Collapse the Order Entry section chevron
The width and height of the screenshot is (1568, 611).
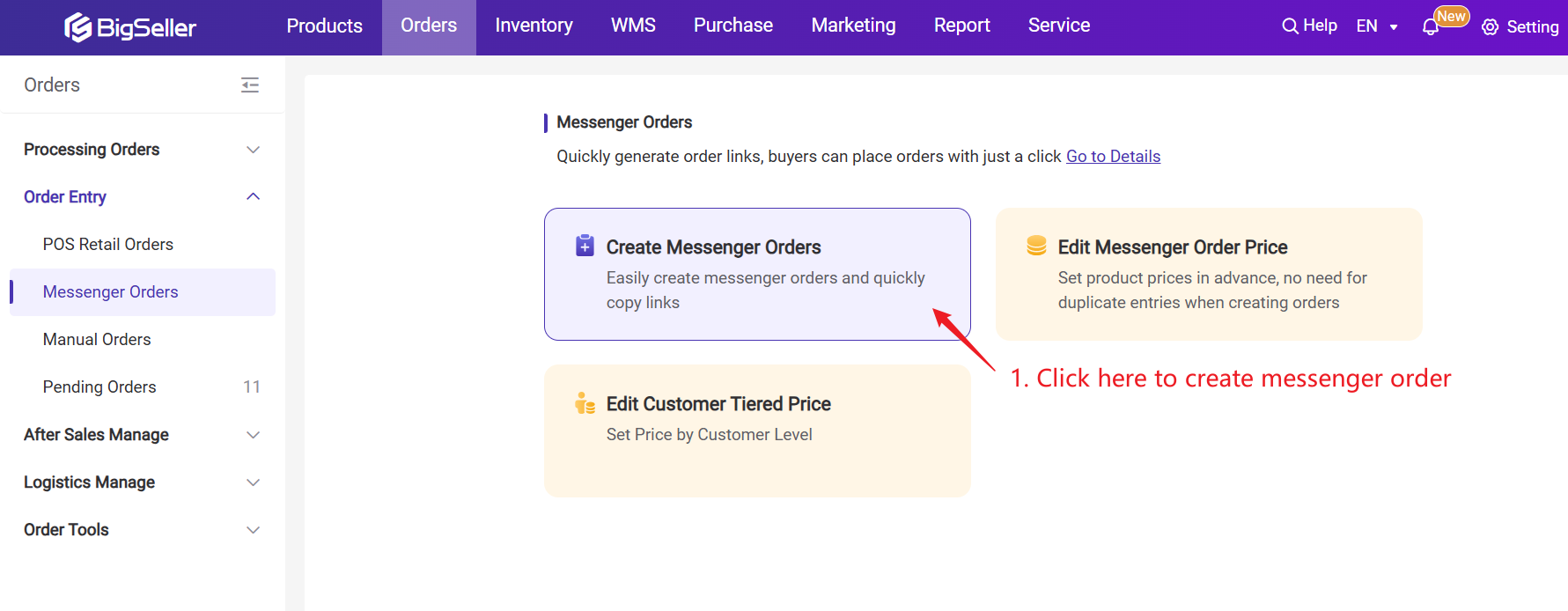coord(254,196)
